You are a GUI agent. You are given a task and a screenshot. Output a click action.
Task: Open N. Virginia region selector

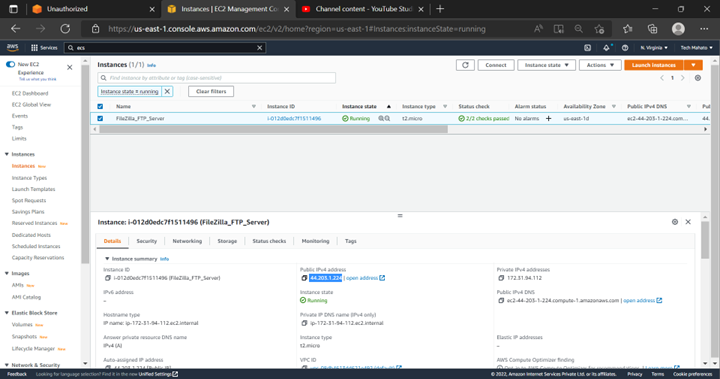[654, 48]
